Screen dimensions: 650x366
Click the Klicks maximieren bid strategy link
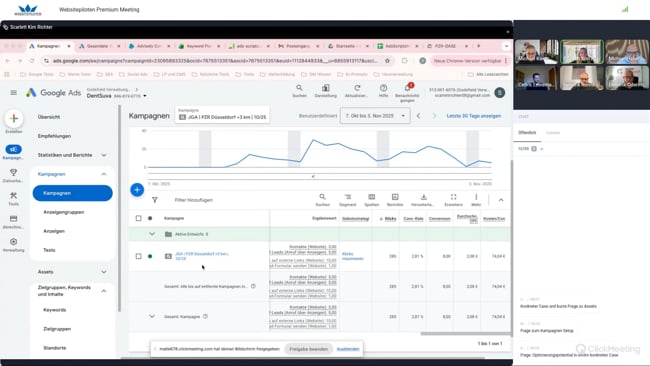click(x=353, y=256)
